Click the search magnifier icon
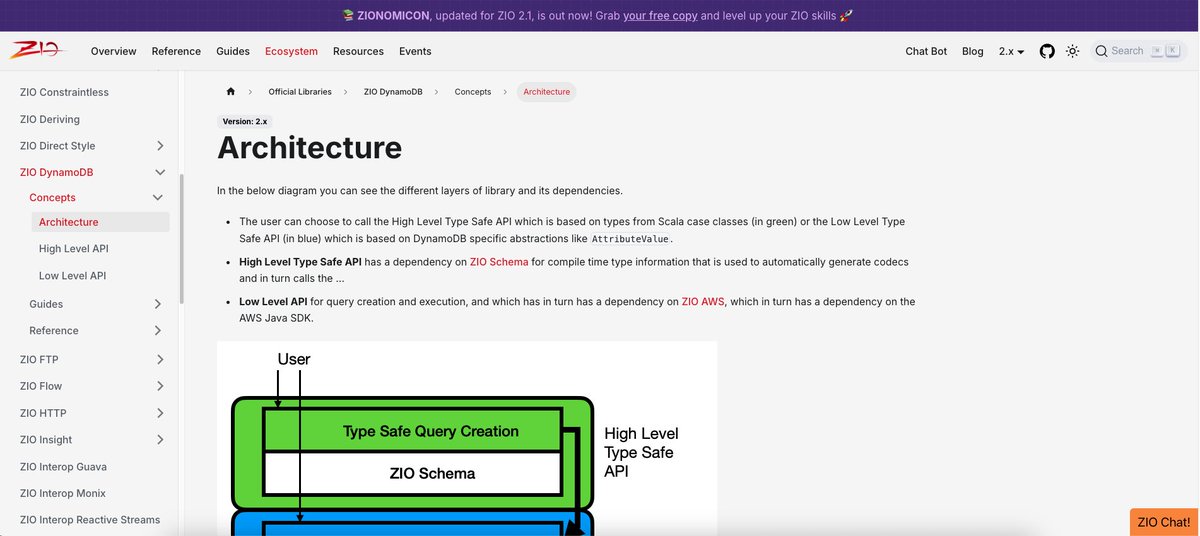 click(1101, 51)
